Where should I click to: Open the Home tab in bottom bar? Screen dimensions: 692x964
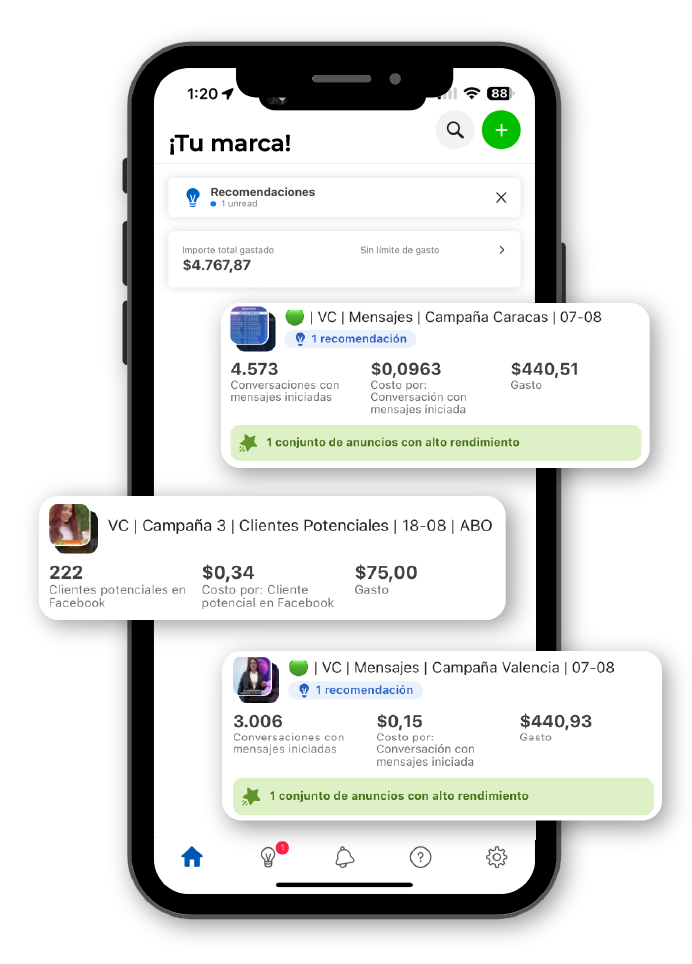pyautogui.click(x=192, y=857)
